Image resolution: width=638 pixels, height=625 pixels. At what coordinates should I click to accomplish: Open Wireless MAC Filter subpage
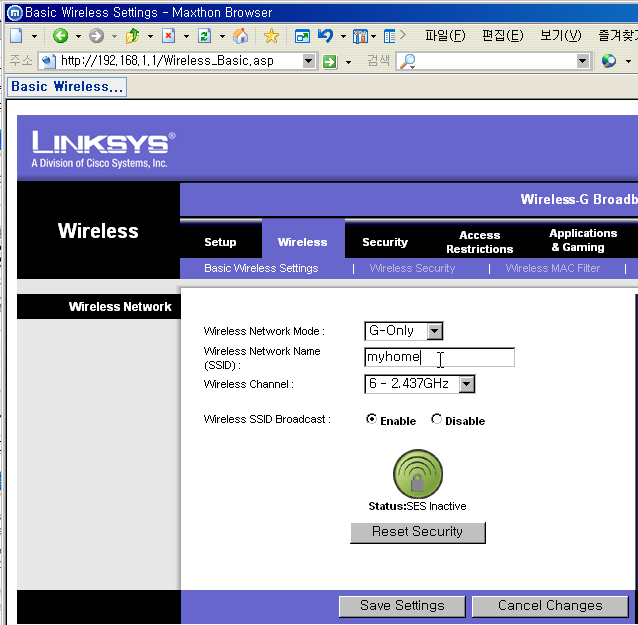(553, 268)
